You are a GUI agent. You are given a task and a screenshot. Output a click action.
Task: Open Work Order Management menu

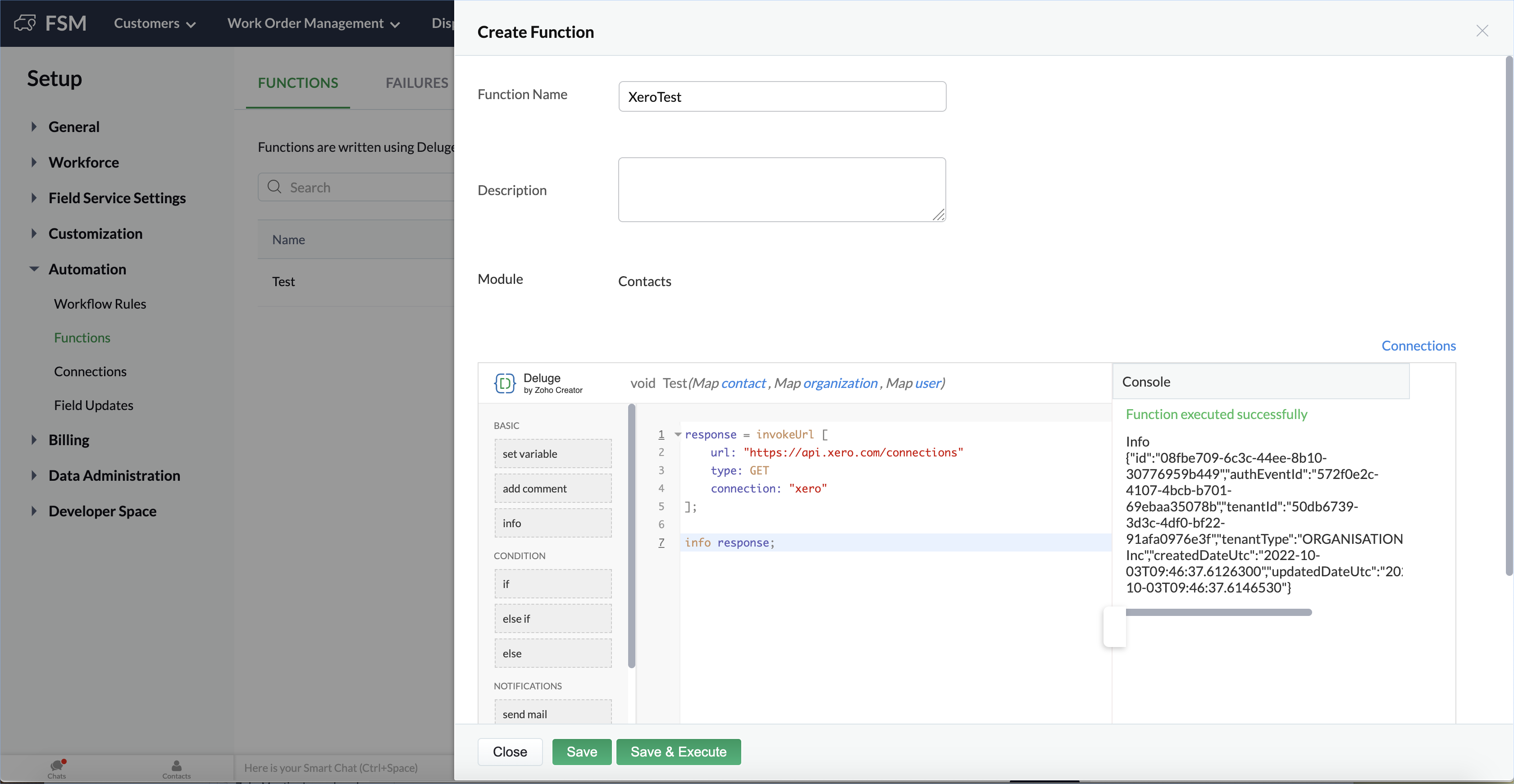coord(314,23)
